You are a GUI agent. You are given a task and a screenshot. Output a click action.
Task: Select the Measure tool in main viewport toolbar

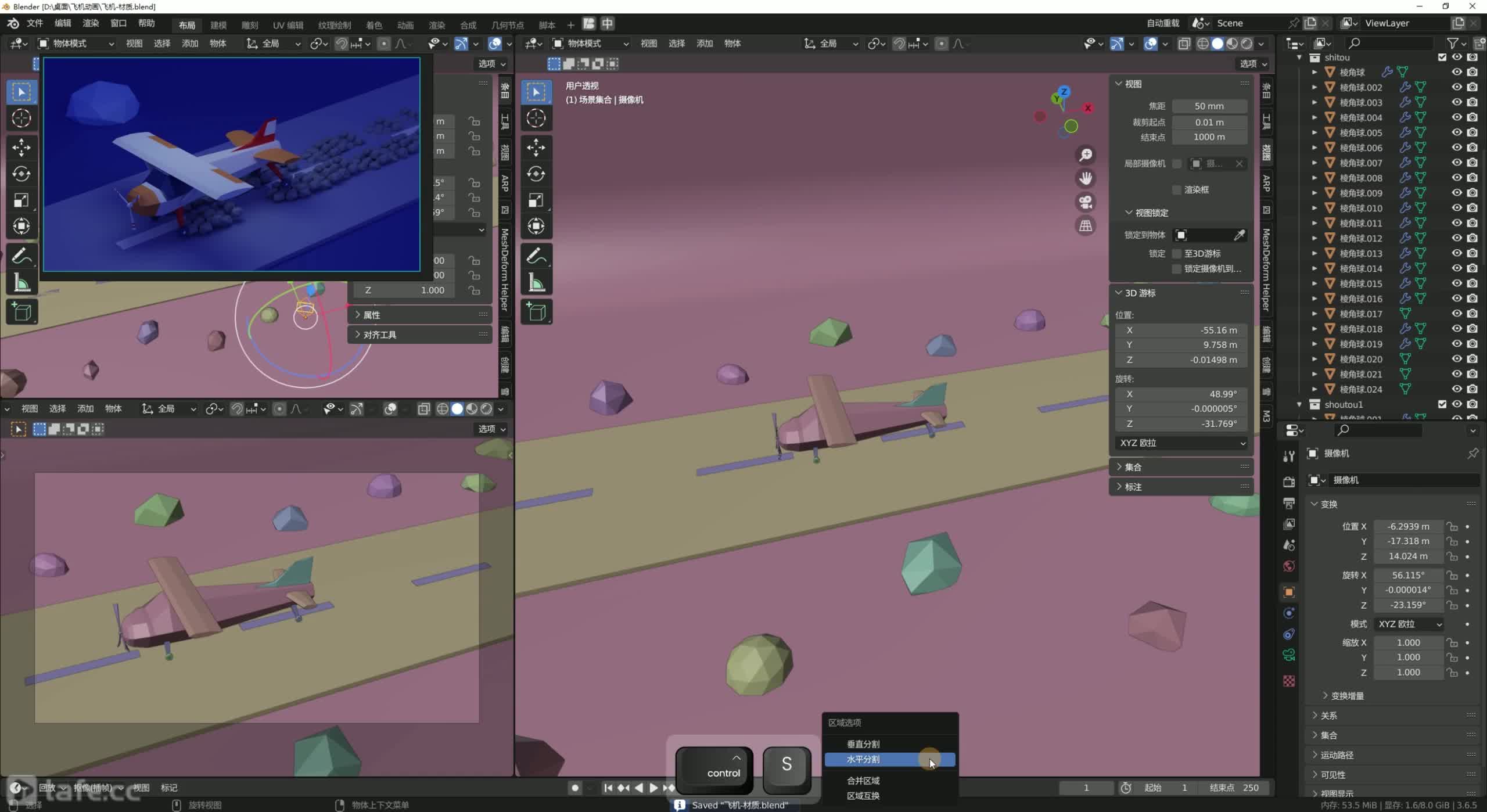(536, 282)
